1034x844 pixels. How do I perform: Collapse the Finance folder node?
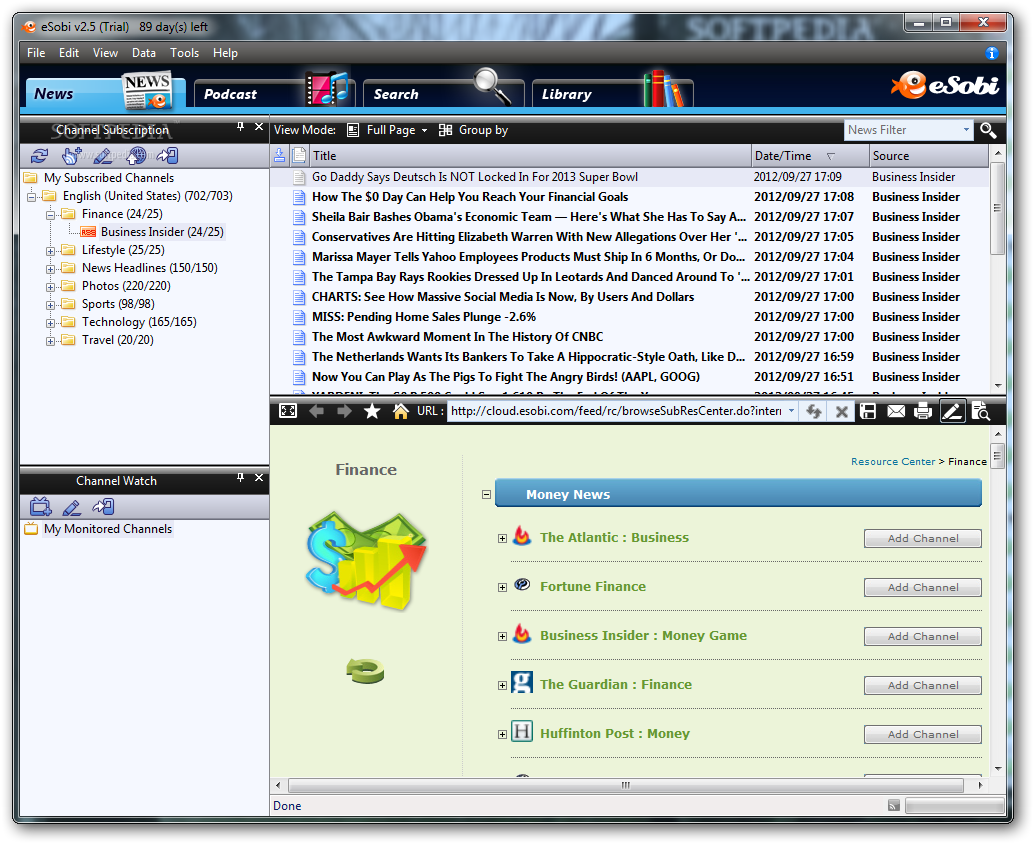tap(50, 214)
